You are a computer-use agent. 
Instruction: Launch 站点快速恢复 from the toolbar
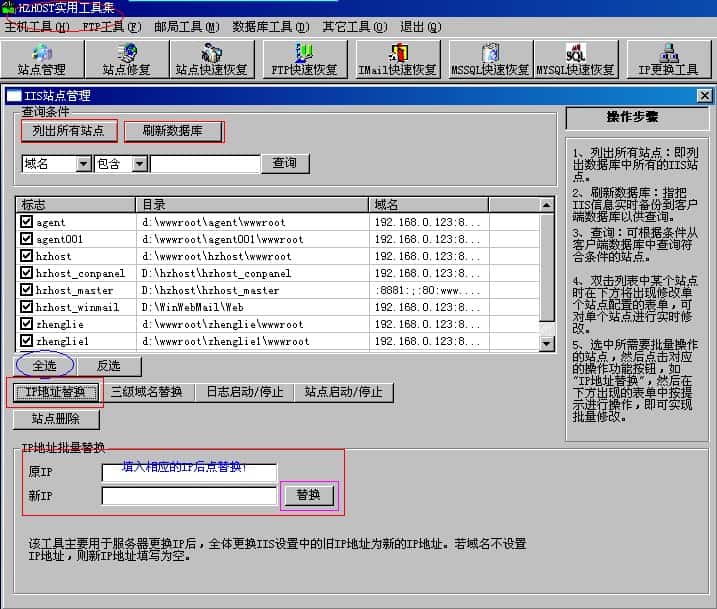click(x=211, y=59)
